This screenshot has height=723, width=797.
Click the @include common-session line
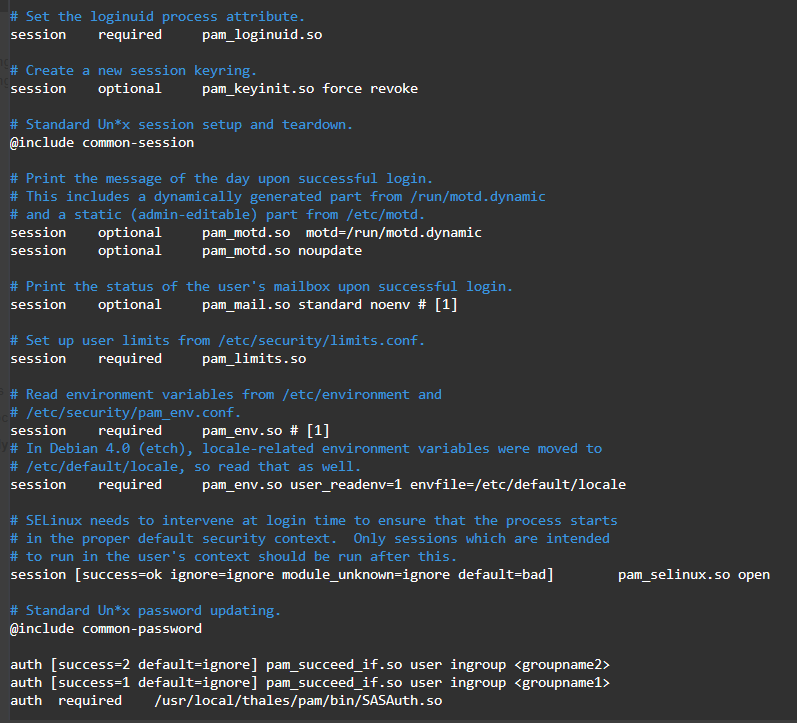102,142
